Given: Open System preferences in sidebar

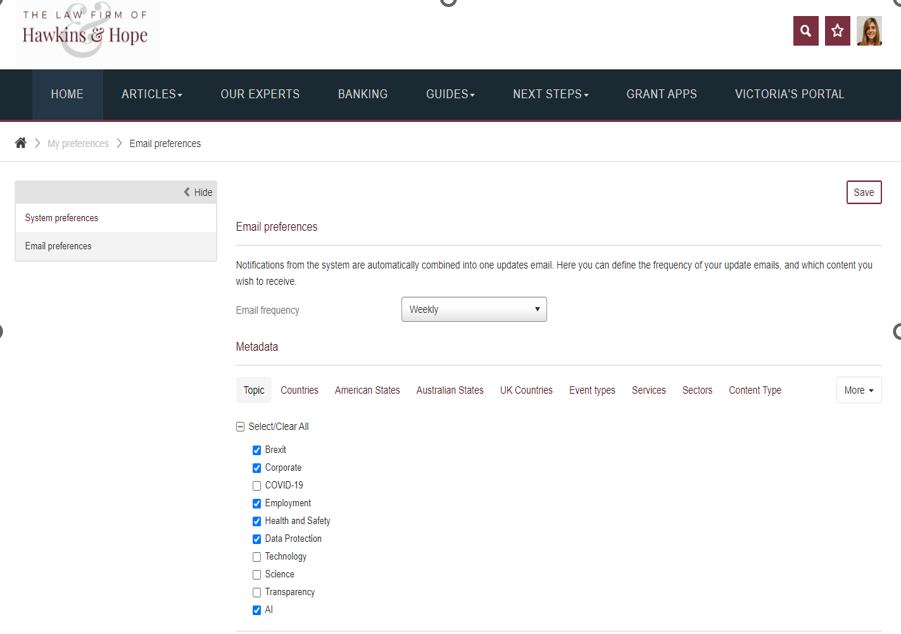Looking at the screenshot, I should 62,218.
